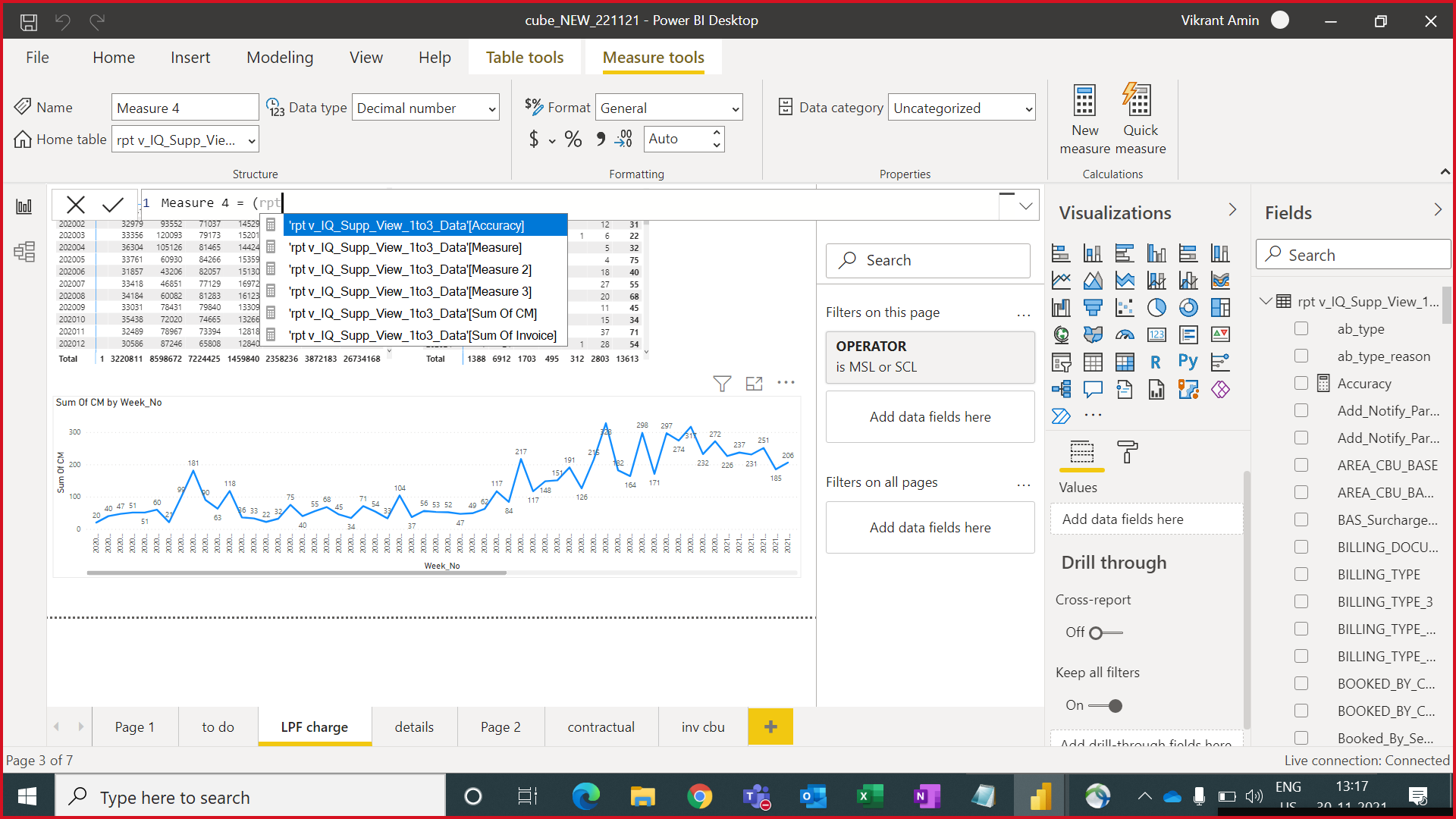Select the waterfall chart visual
Screen dimensions: 1456x819
1061,308
